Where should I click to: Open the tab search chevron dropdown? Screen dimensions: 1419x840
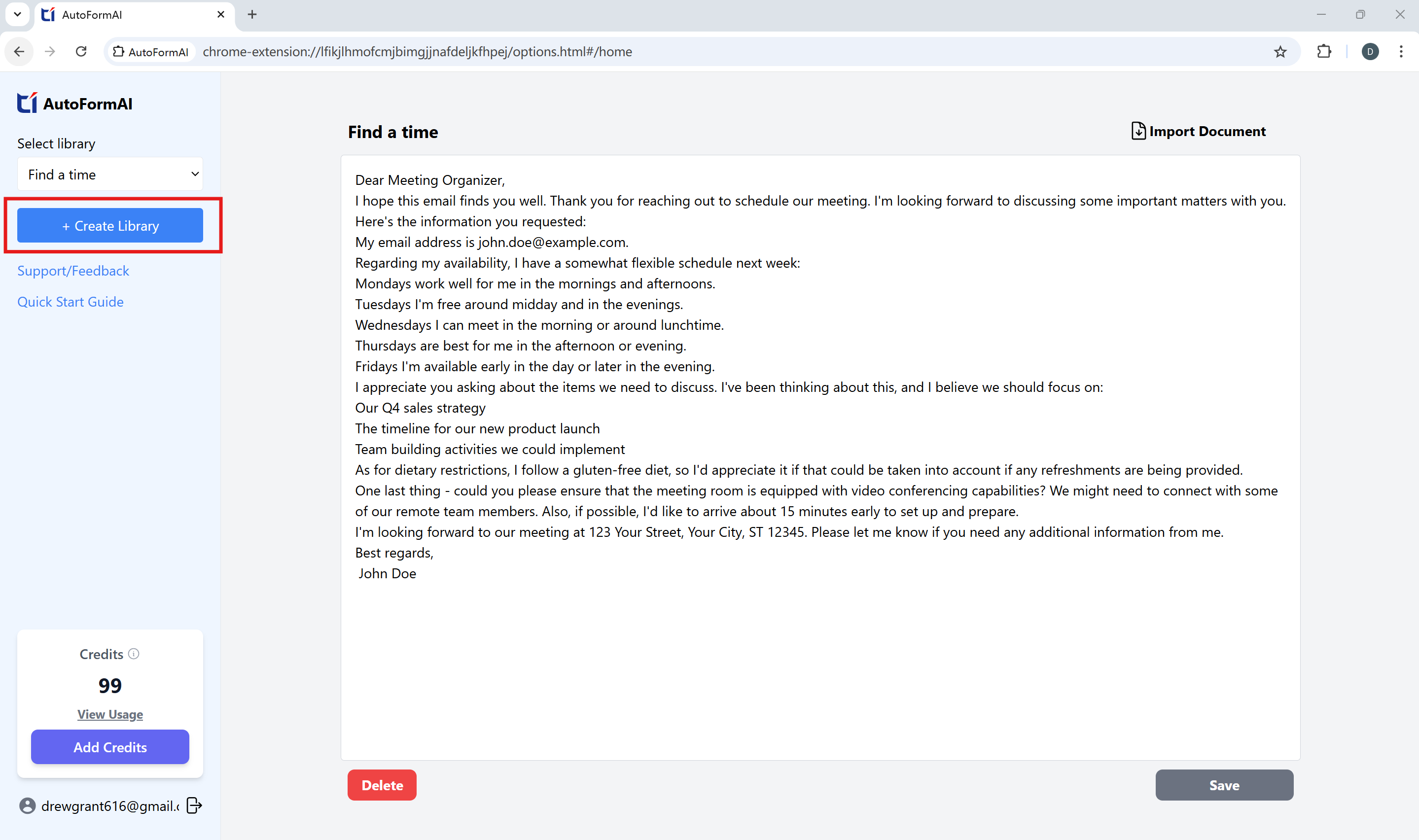18,15
